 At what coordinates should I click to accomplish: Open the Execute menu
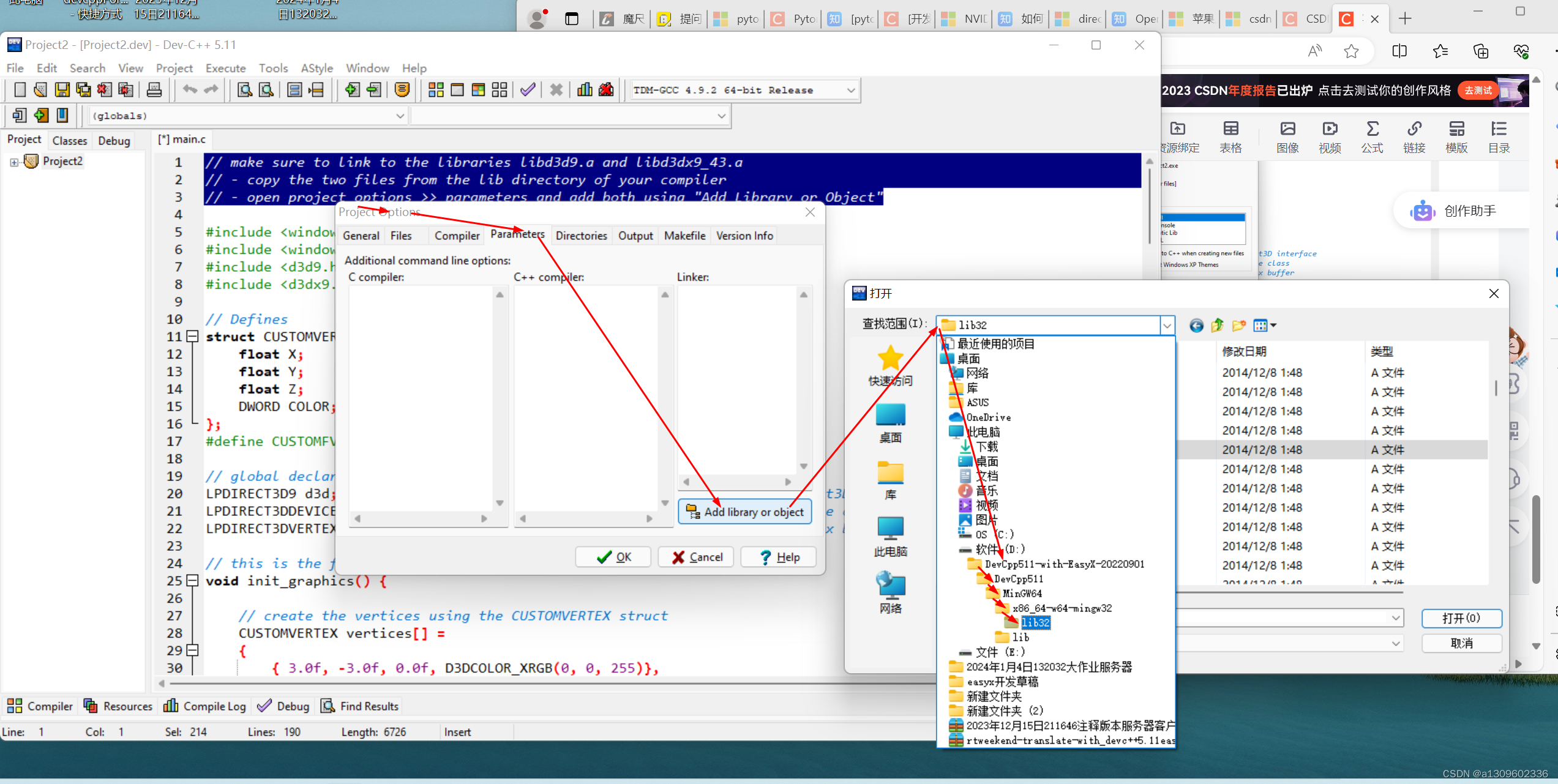(225, 68)
